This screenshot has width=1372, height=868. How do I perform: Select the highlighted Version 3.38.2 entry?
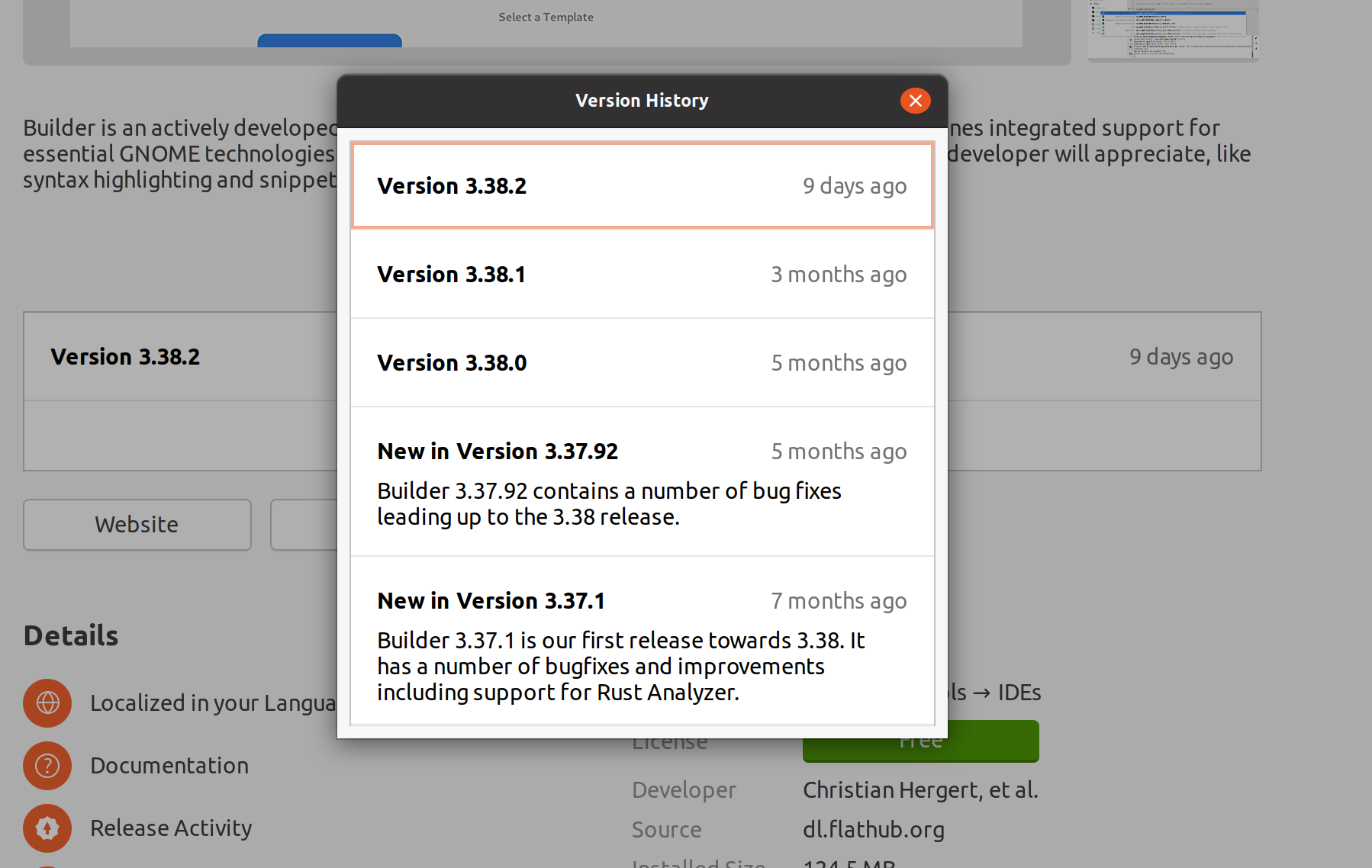click(642, 185)
